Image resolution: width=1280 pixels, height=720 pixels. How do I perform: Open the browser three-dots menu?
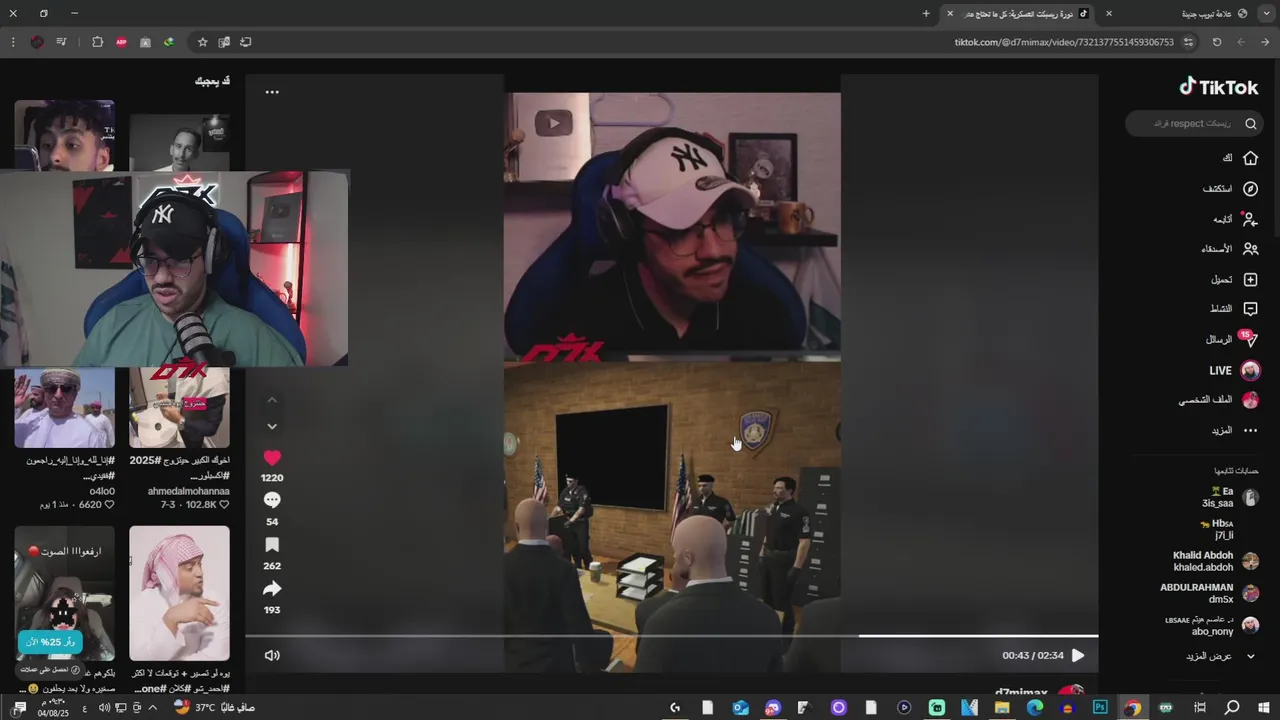[12, 42]
